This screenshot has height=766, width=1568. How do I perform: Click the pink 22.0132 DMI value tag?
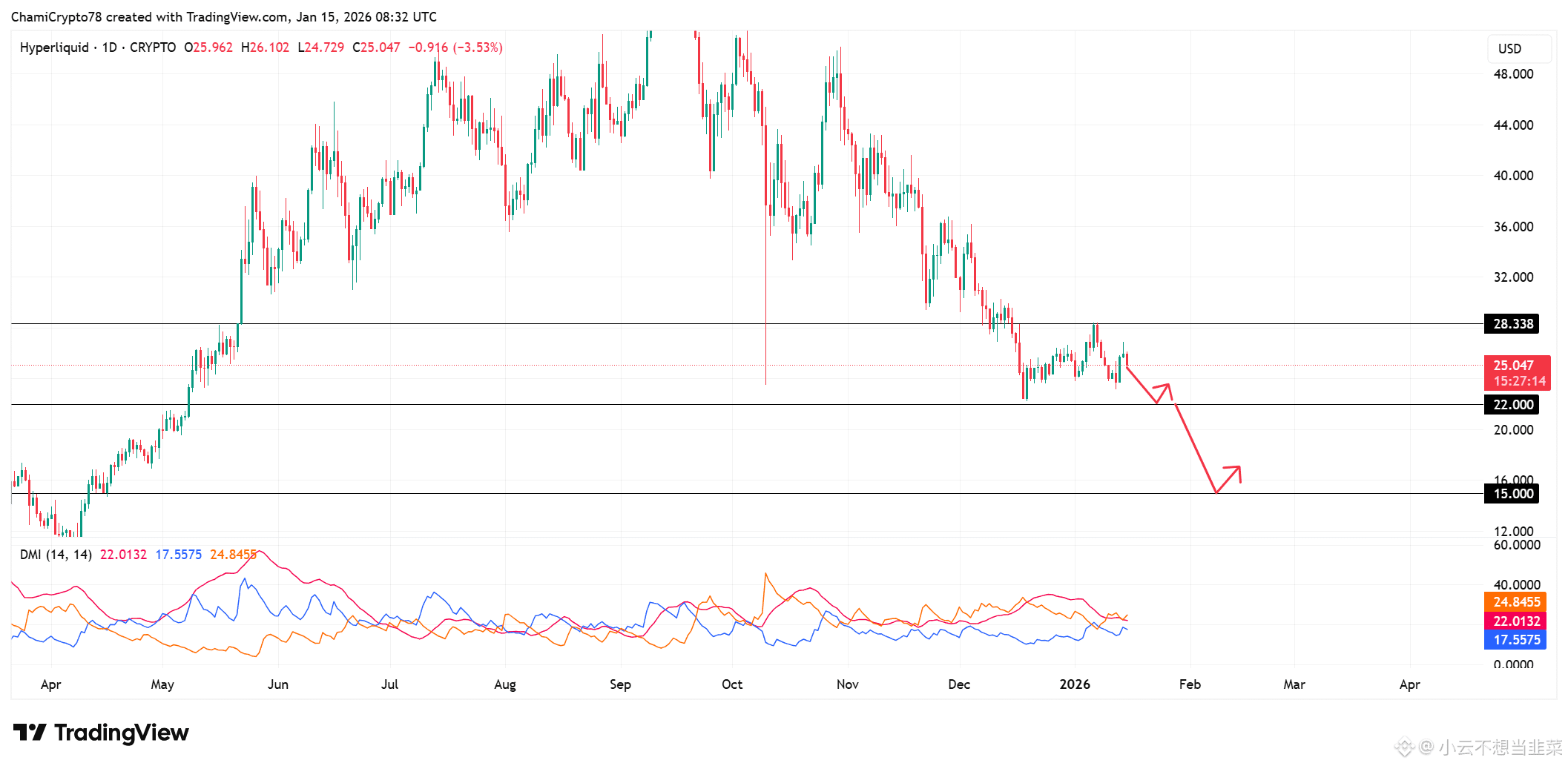[x=1515, y=621]
